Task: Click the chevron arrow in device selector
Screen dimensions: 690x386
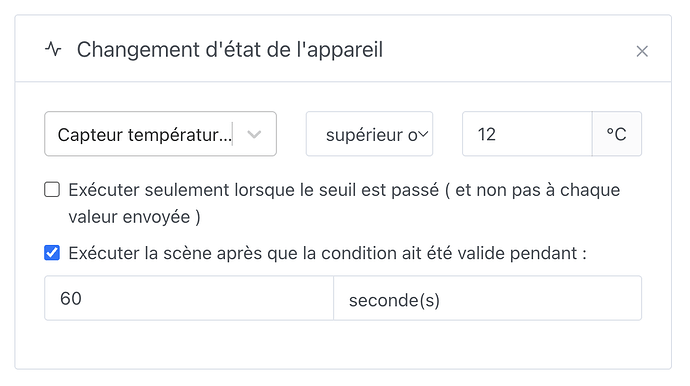Action: click(x=254, y=134)
